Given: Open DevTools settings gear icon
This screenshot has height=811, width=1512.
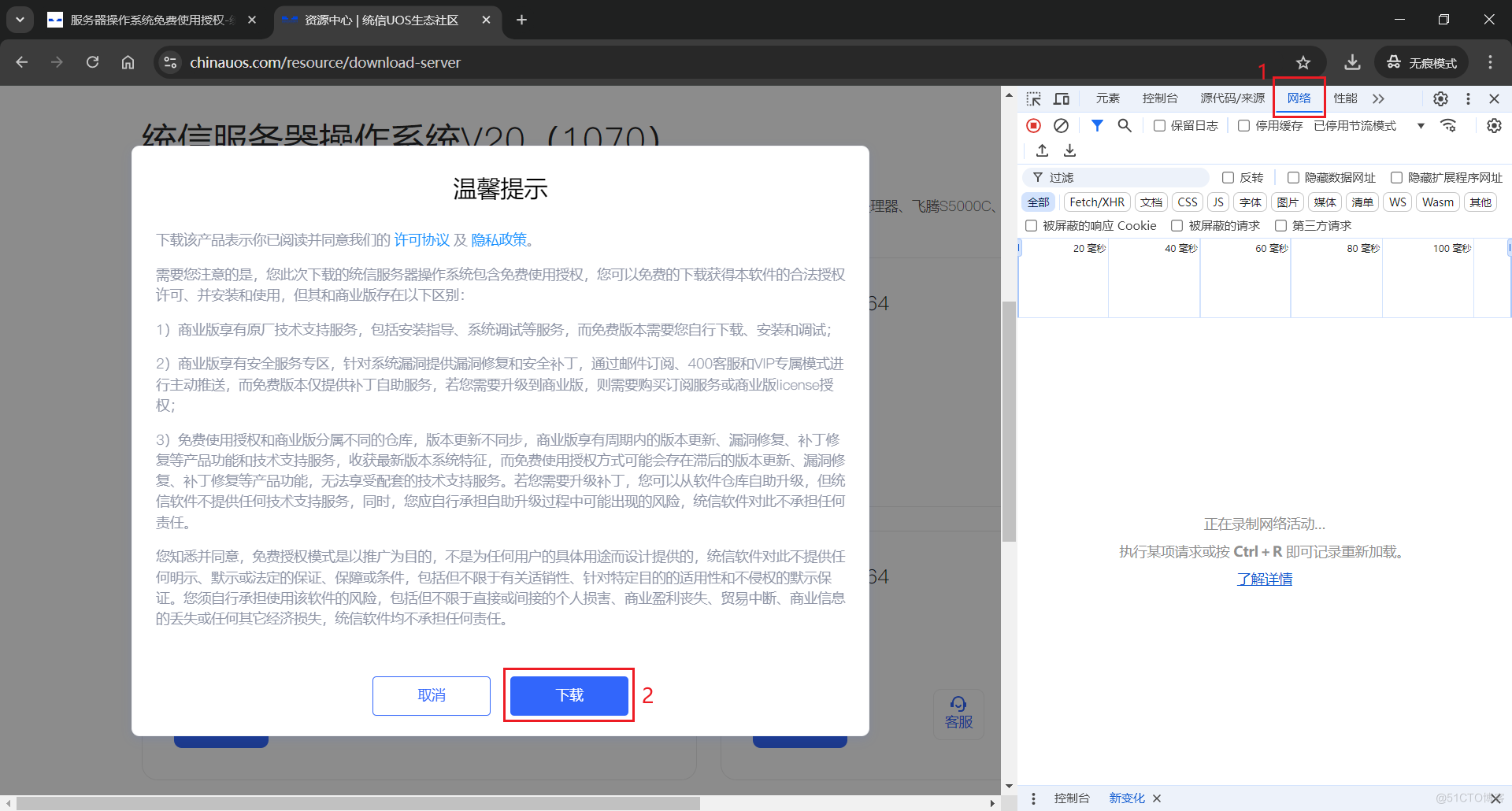Looking at the screenshot, I should (x=1440, y=98).
